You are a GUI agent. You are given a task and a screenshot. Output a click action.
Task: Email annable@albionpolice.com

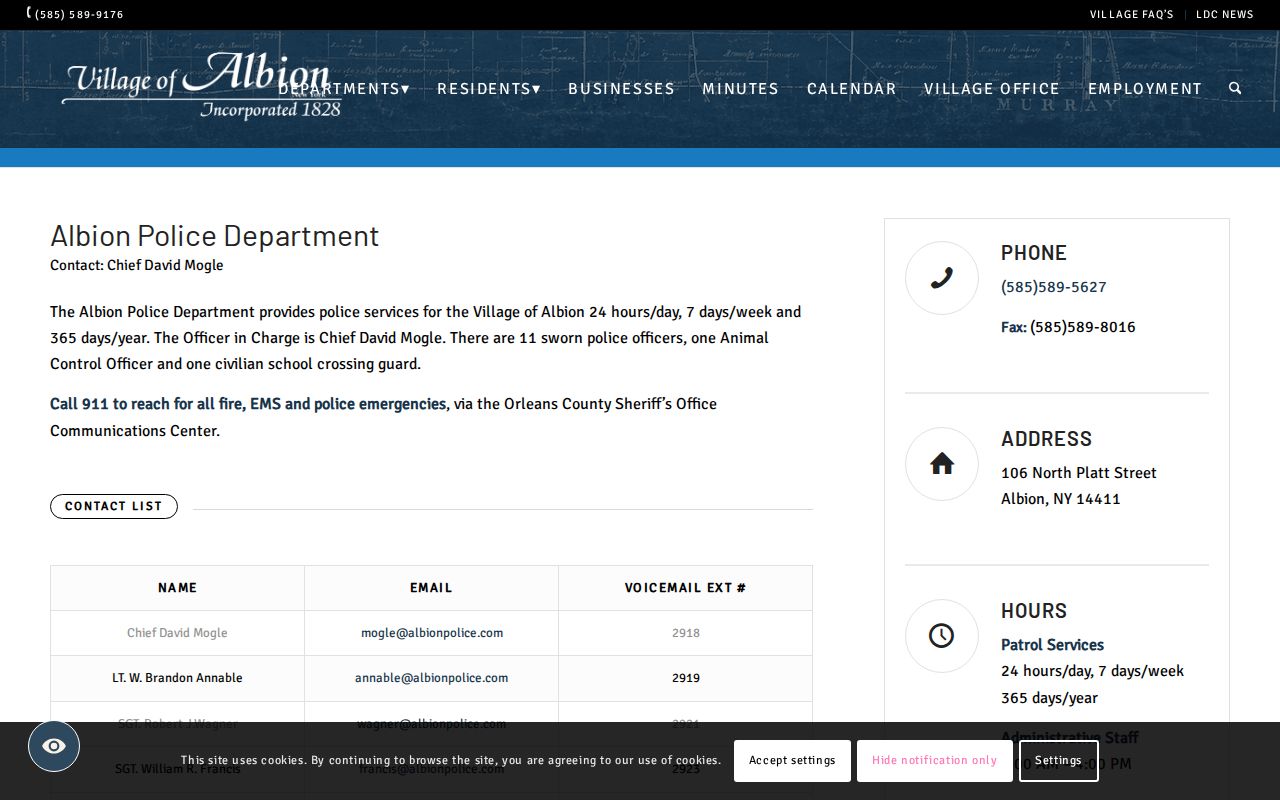[432, 678]
